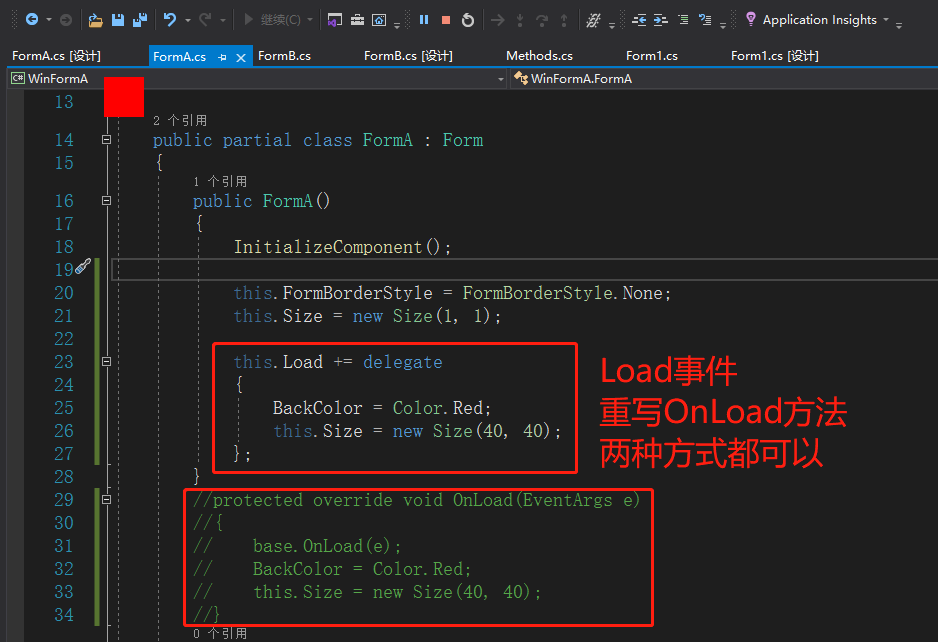Open toolbar overflow options after Application Insights
This screenshot has width=938, height=642.
pyautogui.click(x=899, y=25)
